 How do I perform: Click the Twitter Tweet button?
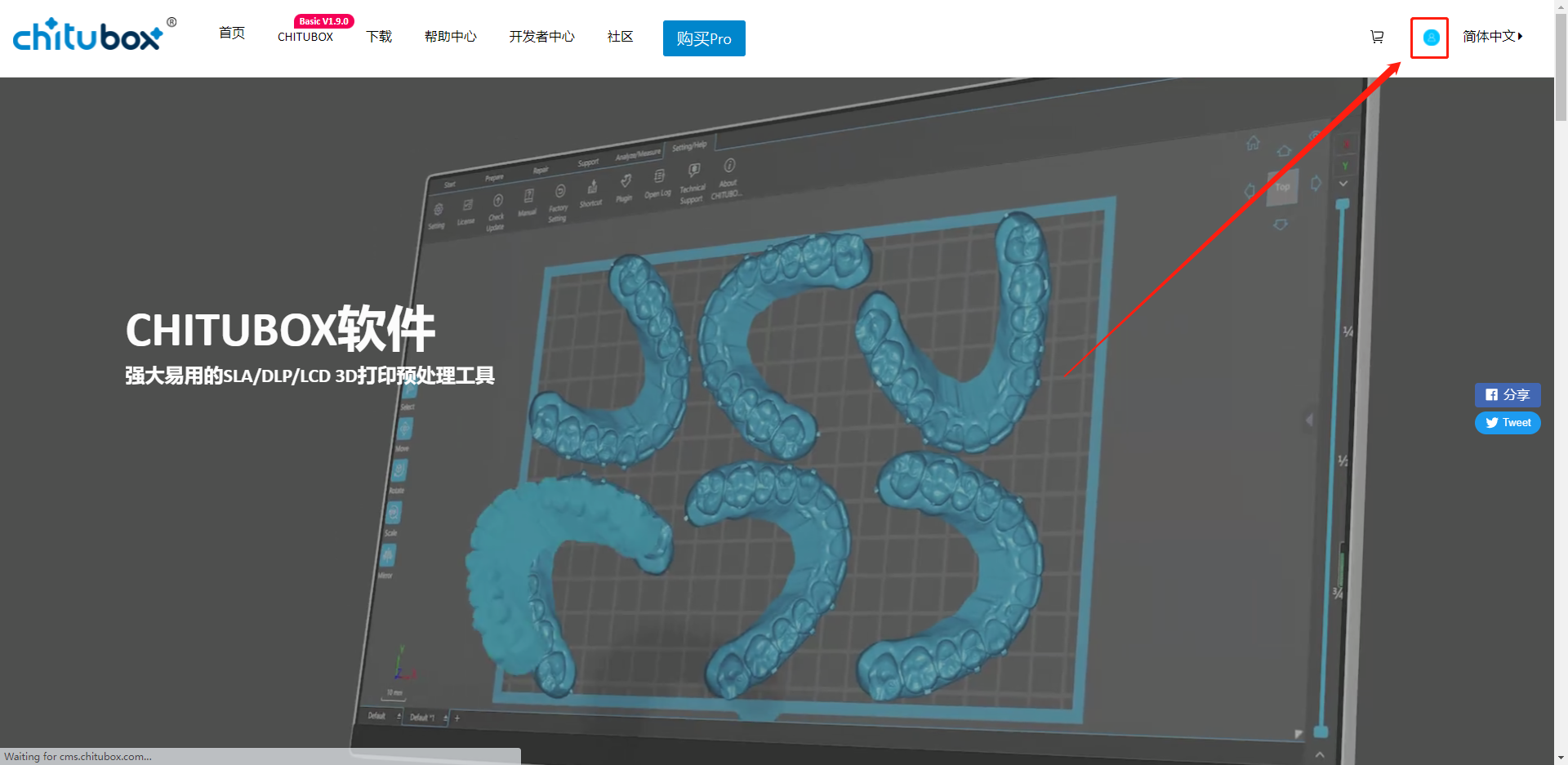pos(1508,423)
